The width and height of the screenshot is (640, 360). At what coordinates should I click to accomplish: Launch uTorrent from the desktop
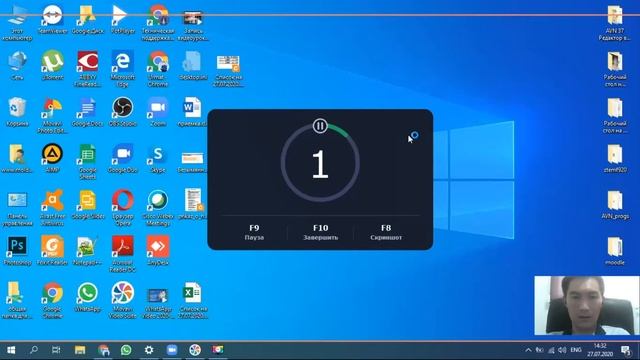[52, 64]
